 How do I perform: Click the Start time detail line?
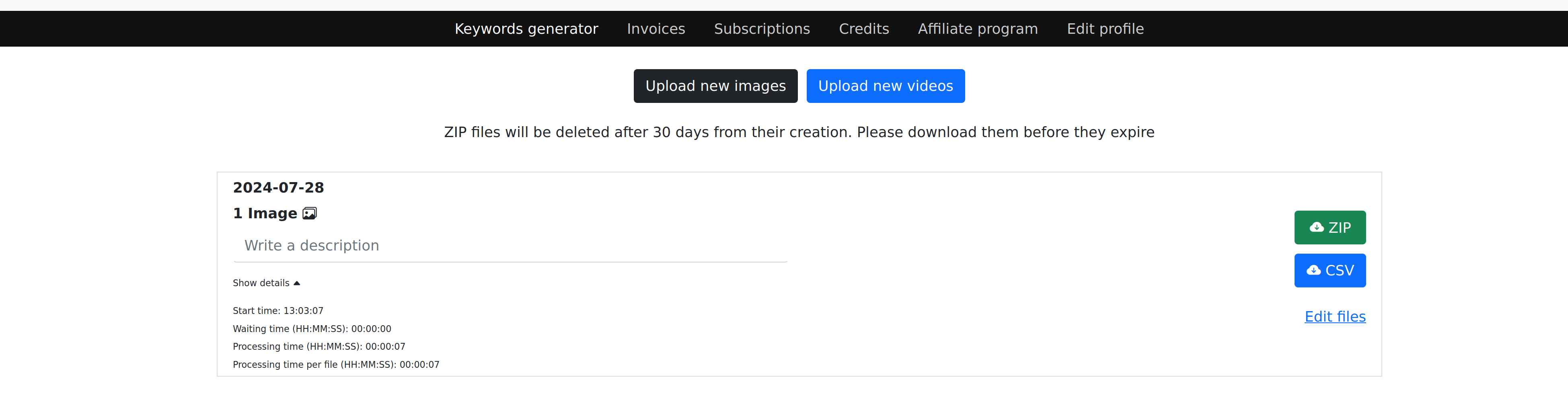[x=277, y=310]
